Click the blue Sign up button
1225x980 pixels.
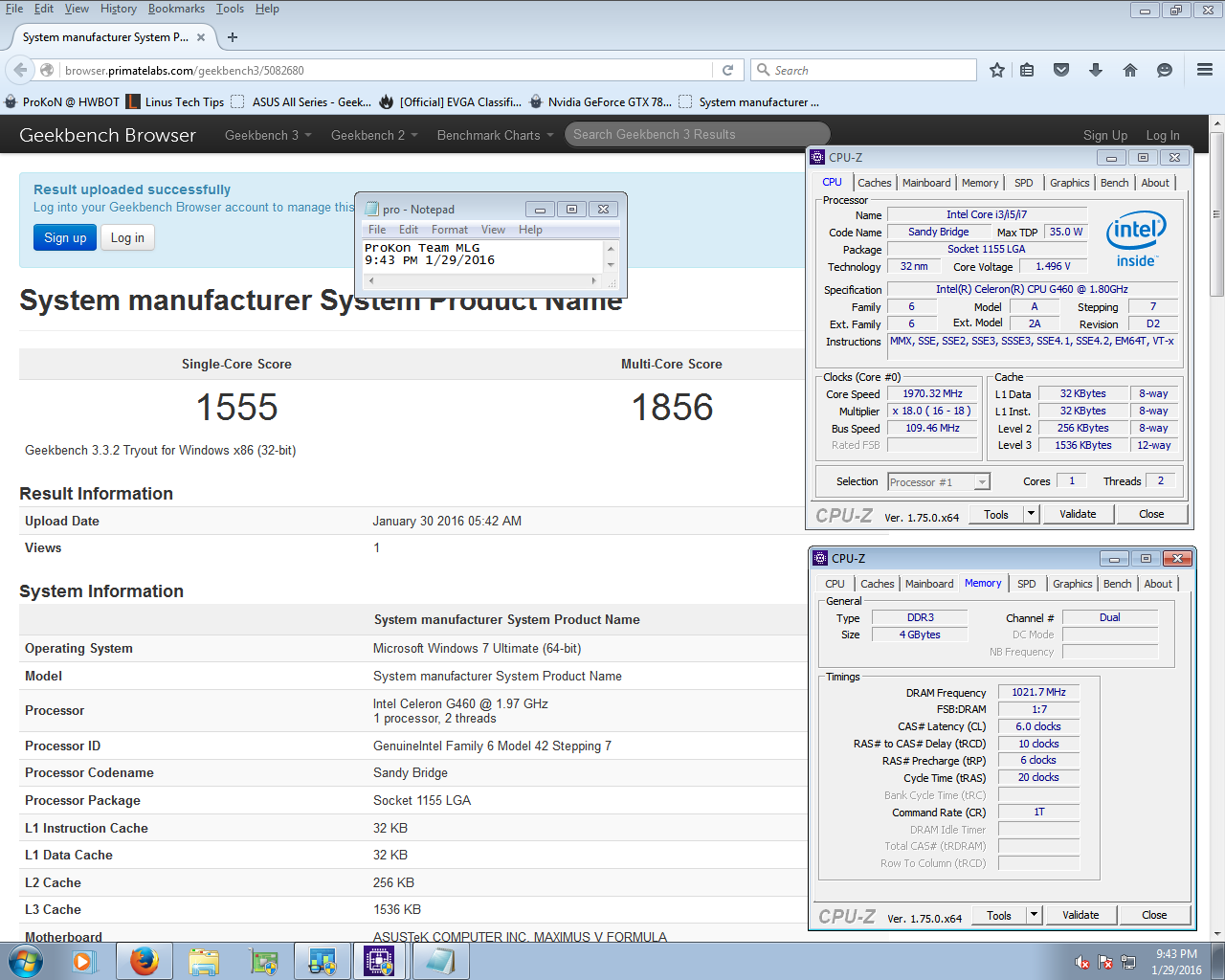coord(65,238)
